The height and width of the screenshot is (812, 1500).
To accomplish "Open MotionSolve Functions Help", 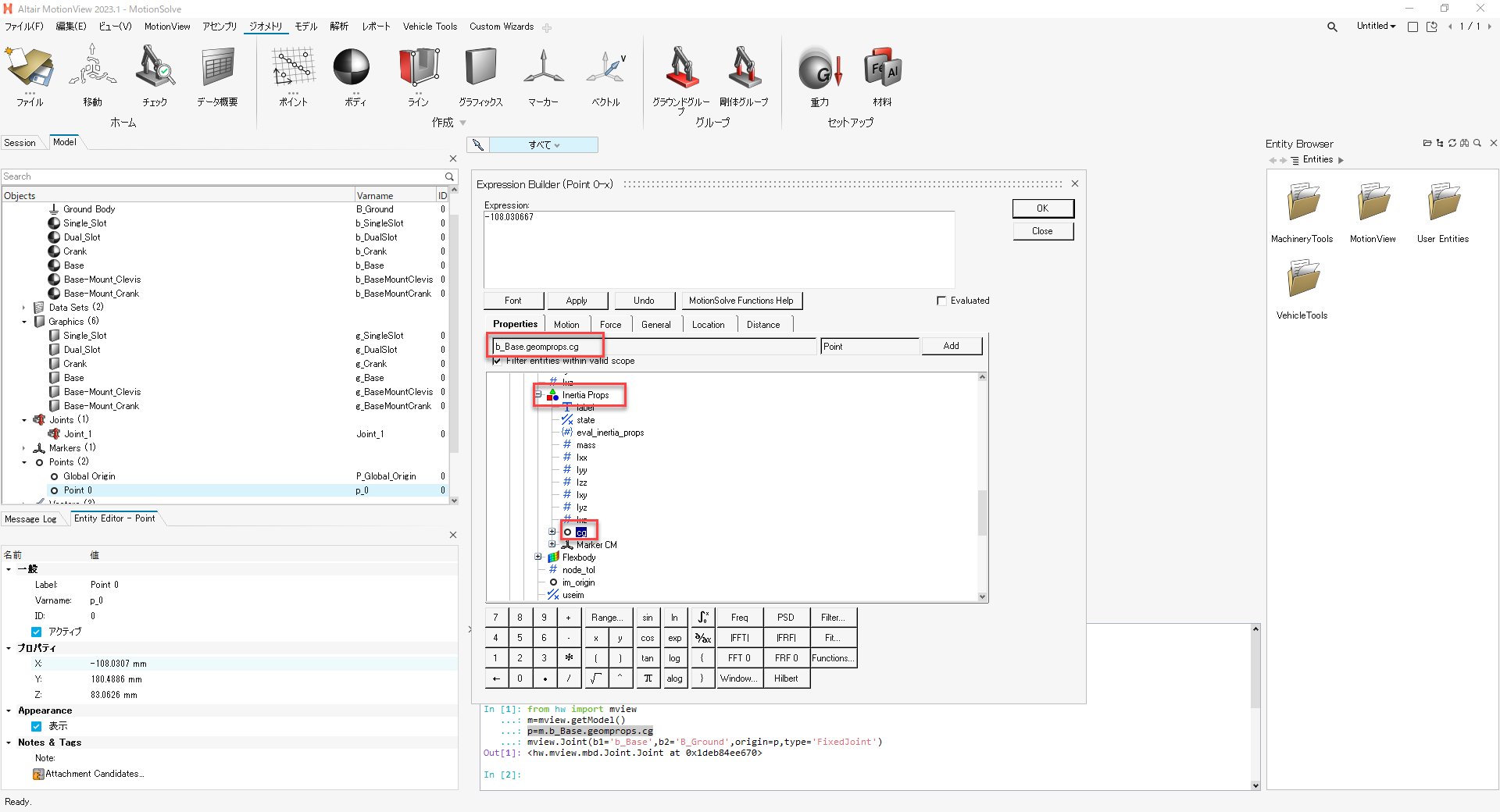I will (741, 301).
